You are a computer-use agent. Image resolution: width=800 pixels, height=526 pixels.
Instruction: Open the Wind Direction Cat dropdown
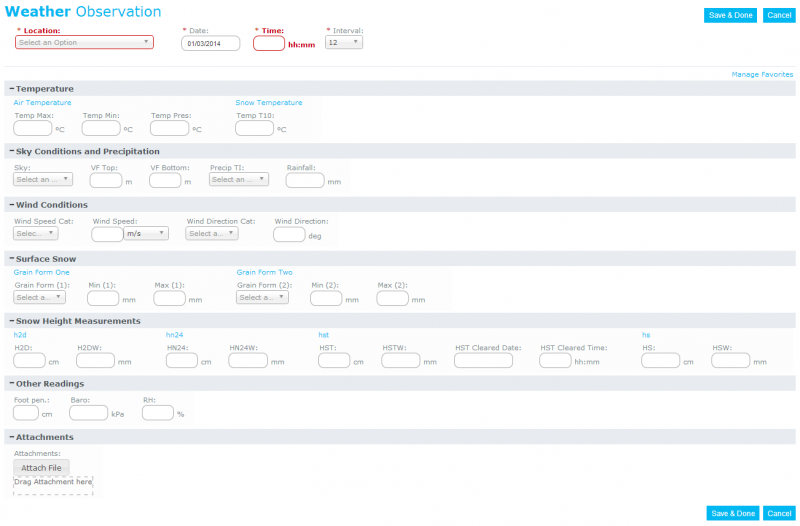(212, 233)
